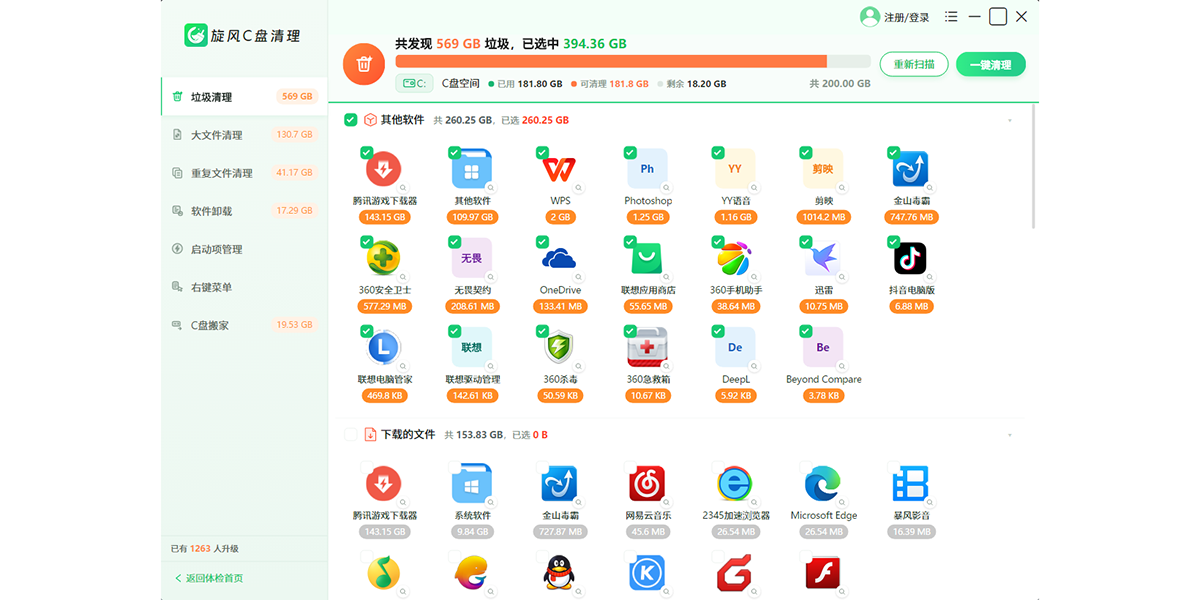Viewport: 1200px width, 600px height.
Task: Click the 抖音电脑版 icon
Action: click(x=911, y=258)
